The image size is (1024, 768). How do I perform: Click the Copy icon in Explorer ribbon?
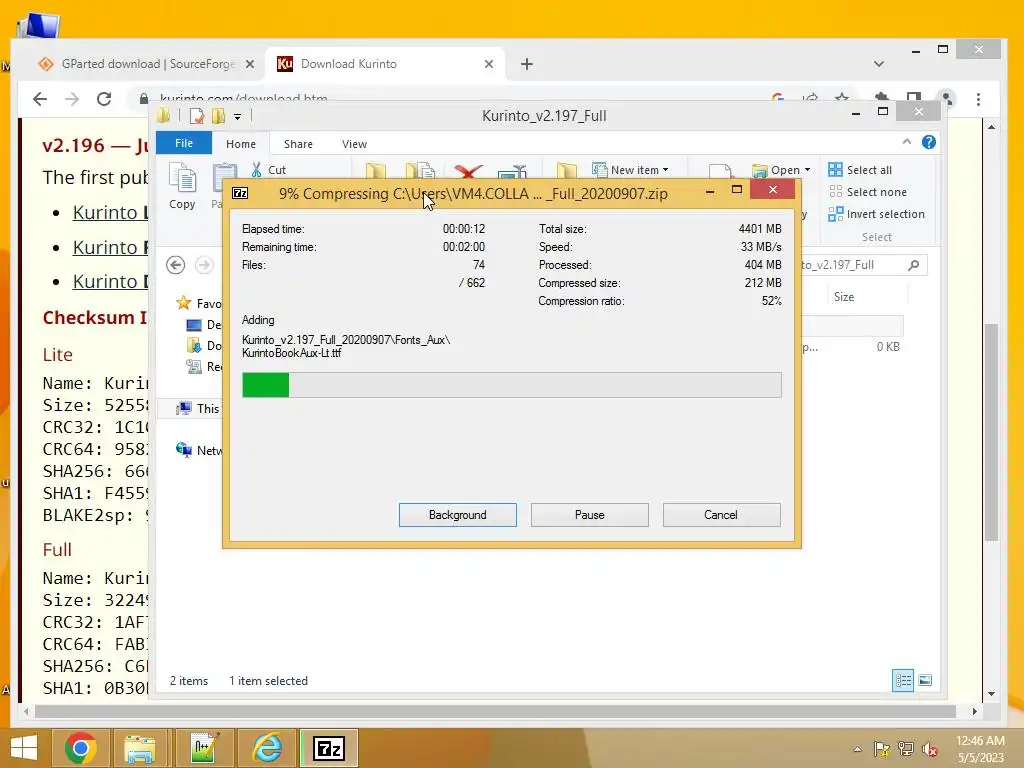pos(182,186)
